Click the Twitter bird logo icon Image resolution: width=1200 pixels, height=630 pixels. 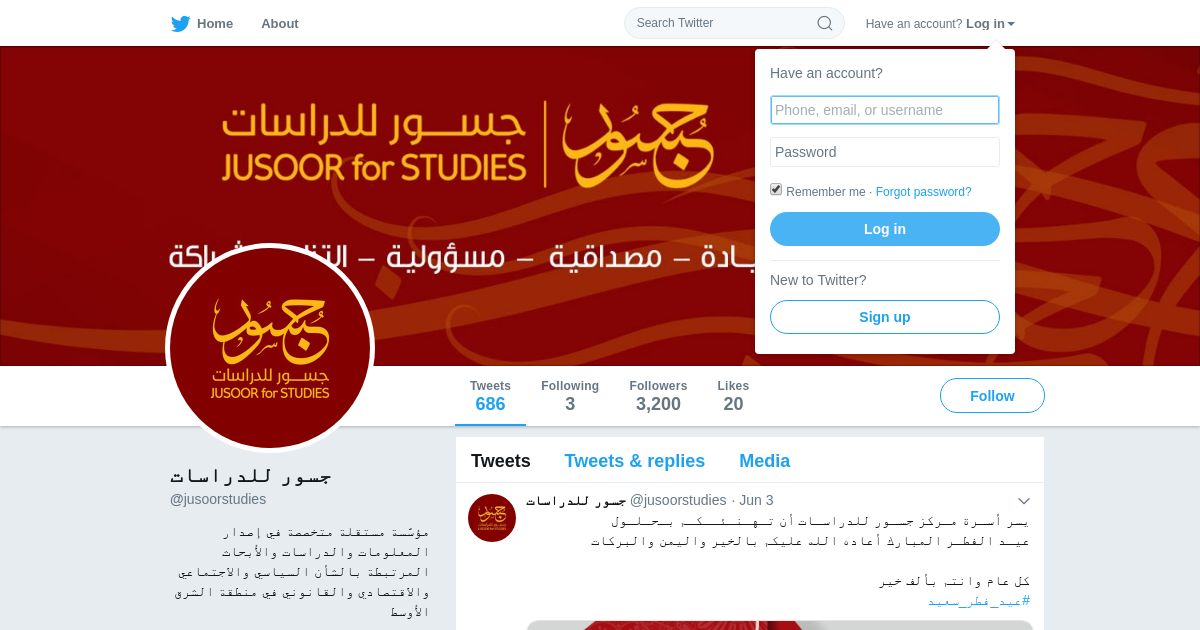point(180,23)
